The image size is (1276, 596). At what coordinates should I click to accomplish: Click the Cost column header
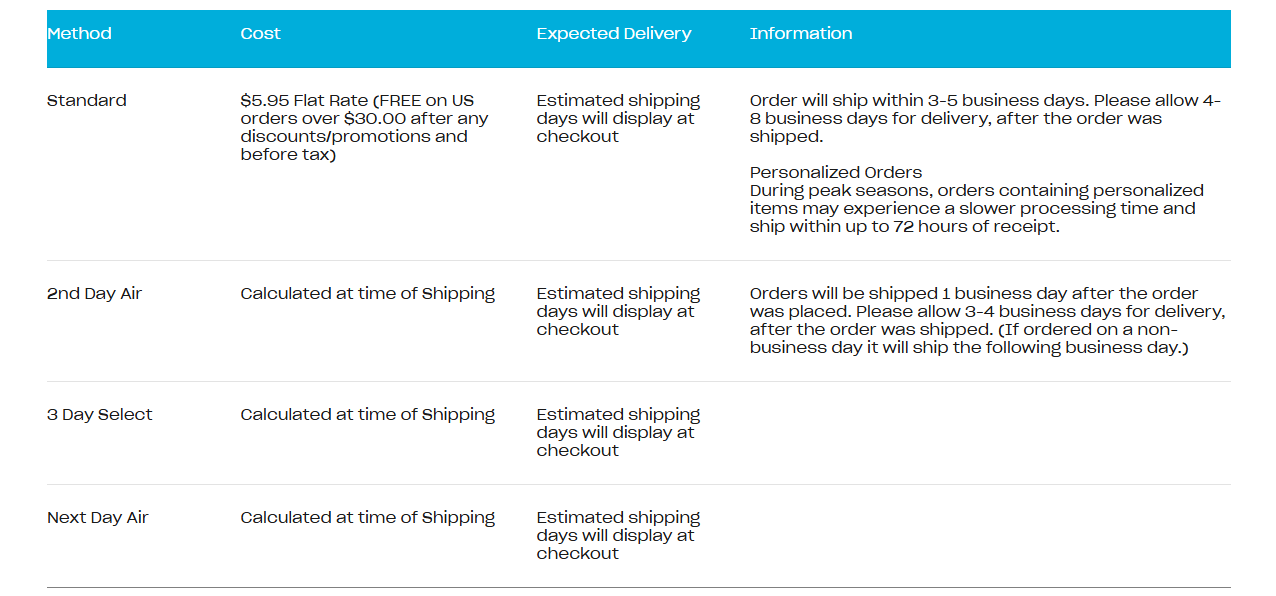(x=260, y=34)
